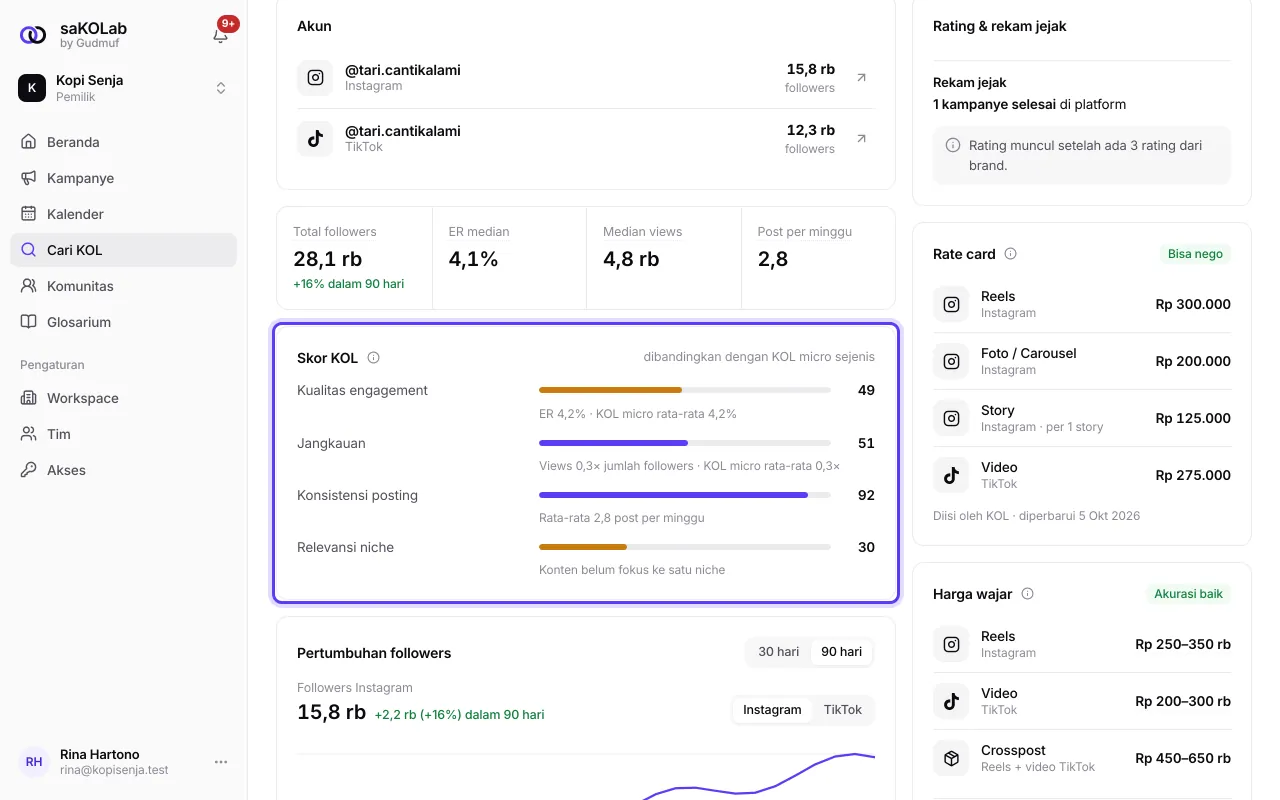Click the ER median label

[479, 231]
